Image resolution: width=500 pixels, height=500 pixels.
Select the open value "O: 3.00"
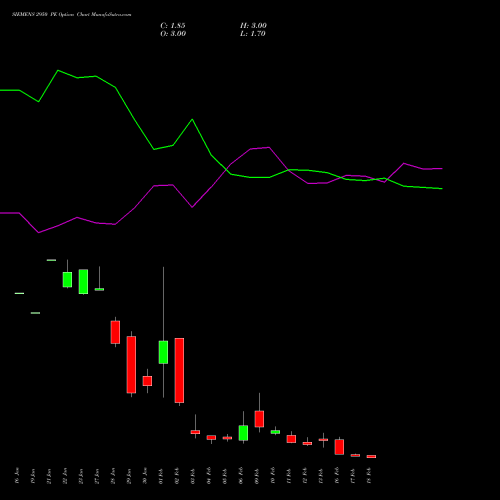coord(173,34)
